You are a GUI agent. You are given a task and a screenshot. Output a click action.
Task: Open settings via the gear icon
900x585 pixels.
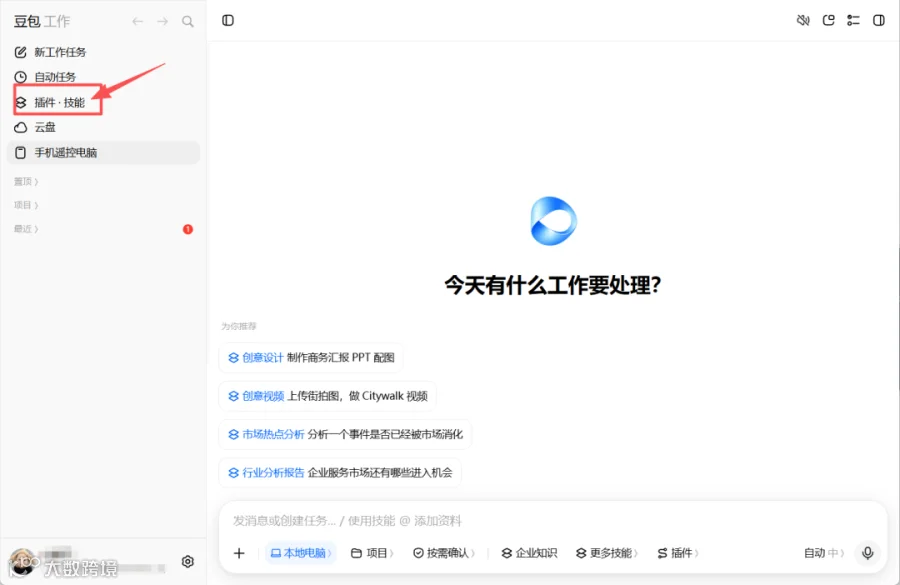click(188, 561)
